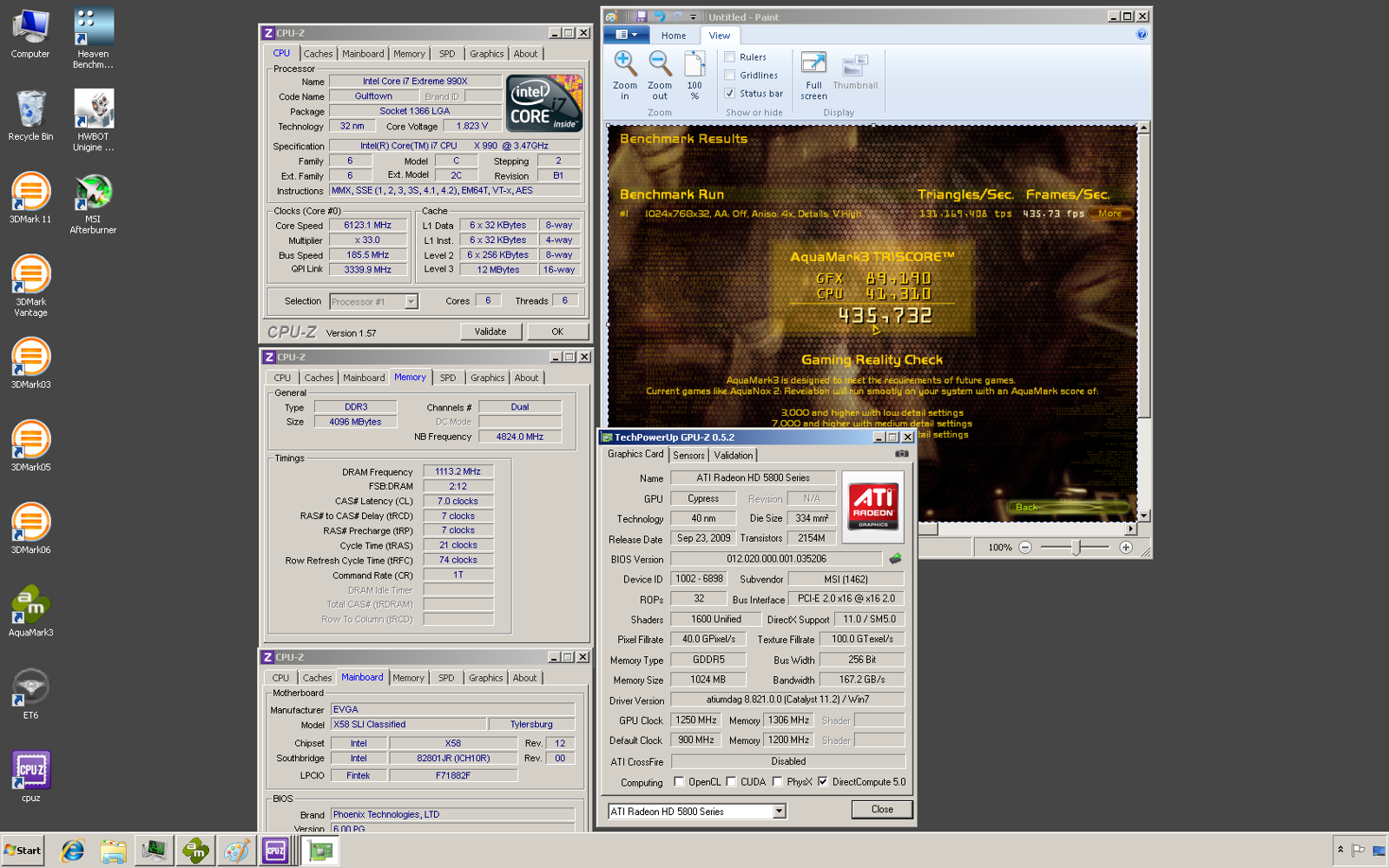
Task: Select the HWBOT Unigine desktop icon
Action: point(93,122)
